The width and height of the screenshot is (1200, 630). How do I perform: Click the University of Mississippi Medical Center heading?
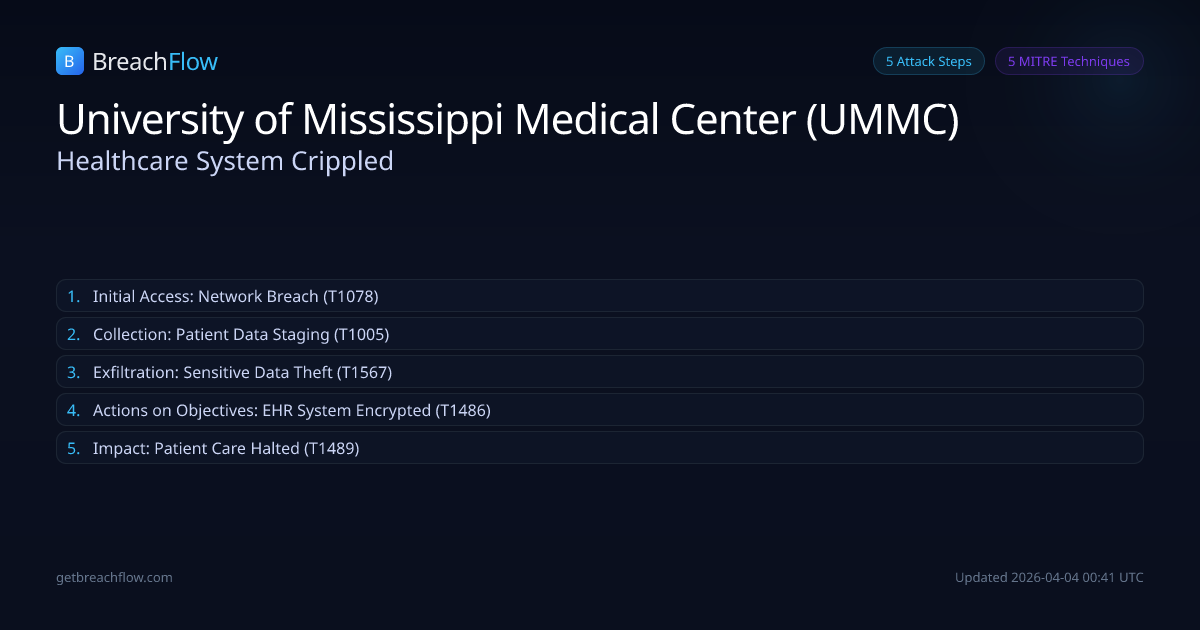tap(508, 120)
